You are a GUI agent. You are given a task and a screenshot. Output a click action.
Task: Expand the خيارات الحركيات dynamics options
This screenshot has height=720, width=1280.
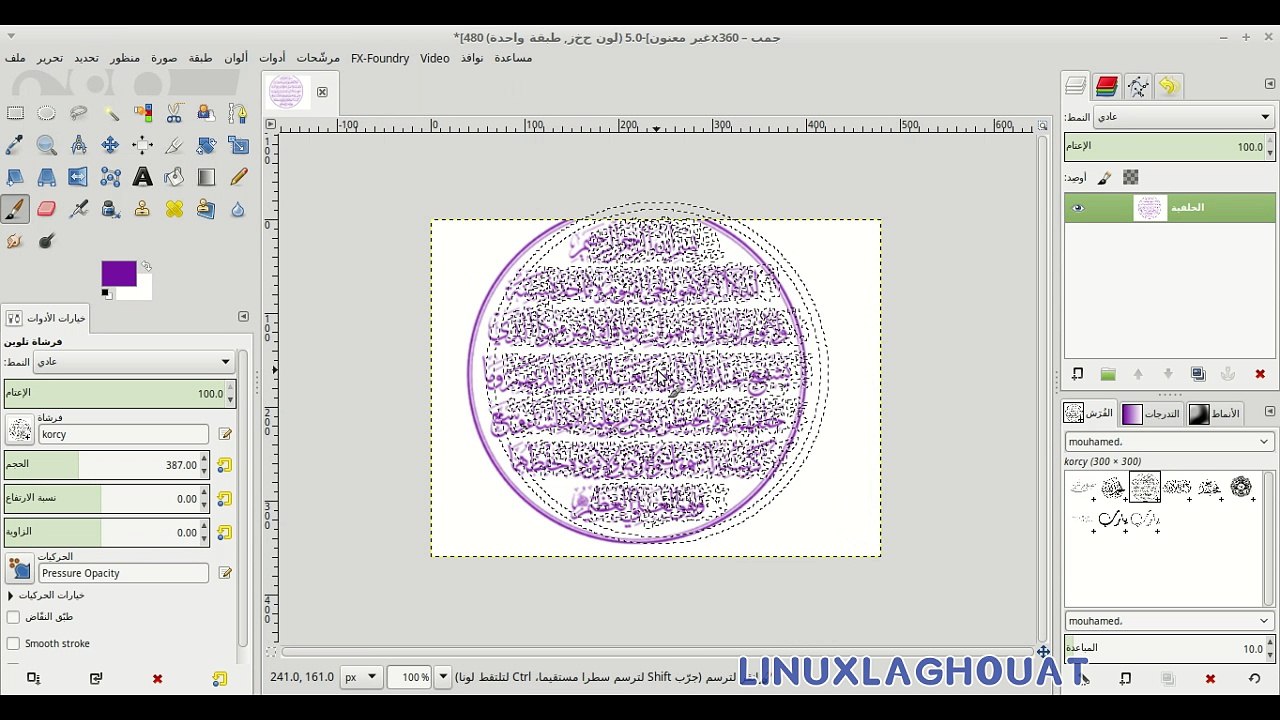click(10, 595)
